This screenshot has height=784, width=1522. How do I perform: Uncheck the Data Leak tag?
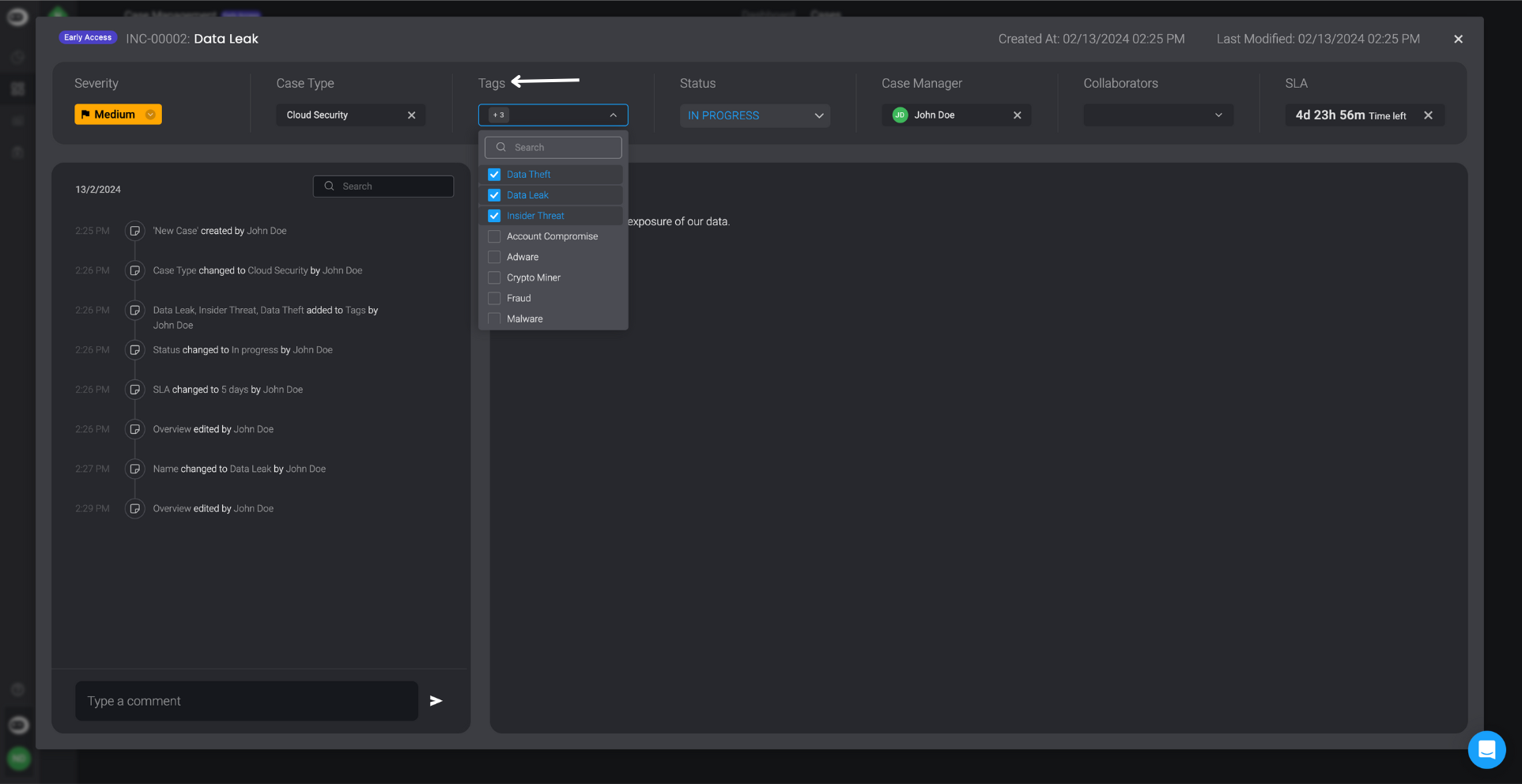coord(494,195)
